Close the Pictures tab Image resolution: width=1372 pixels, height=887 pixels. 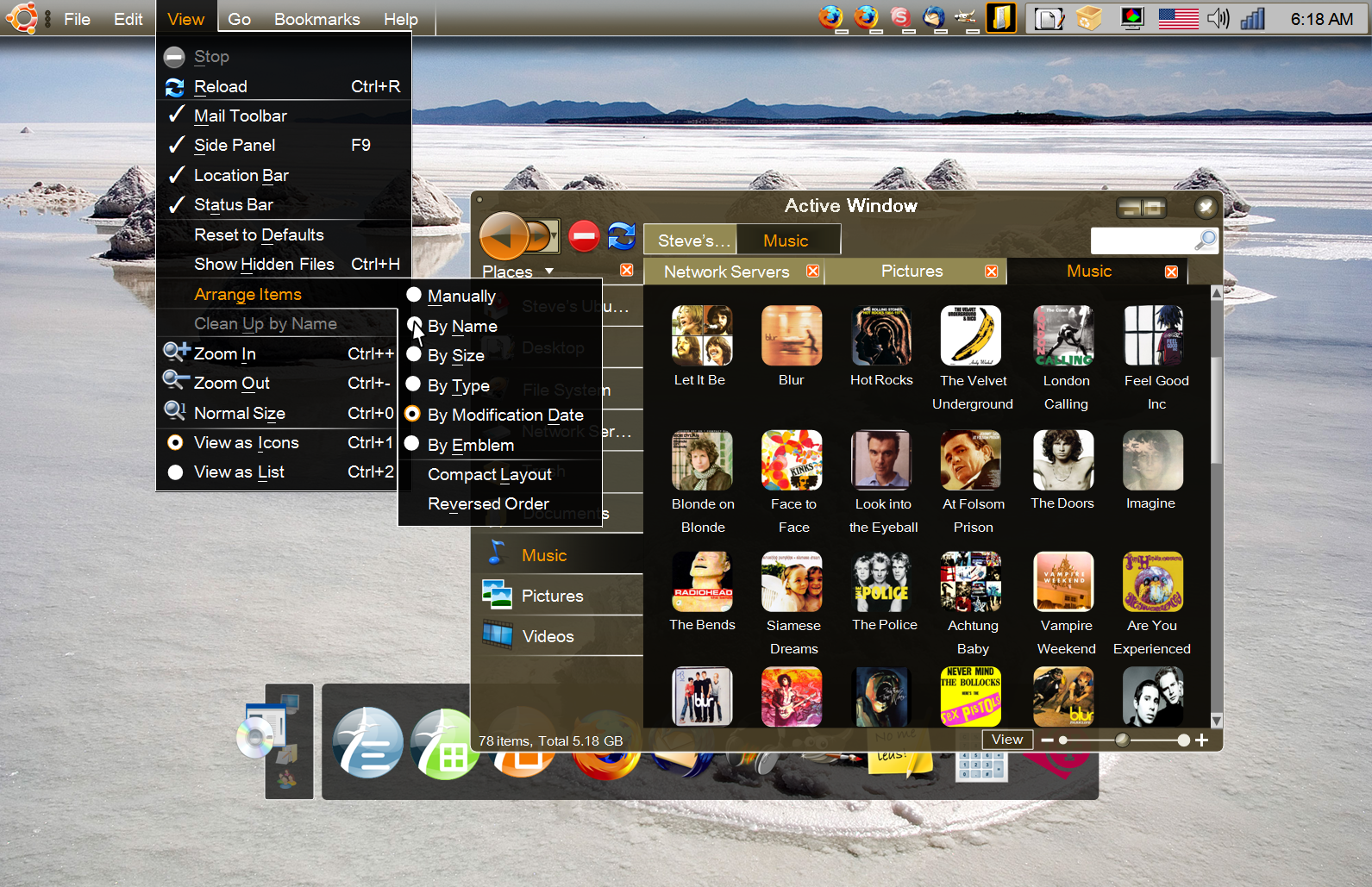(x=992, y=272)
